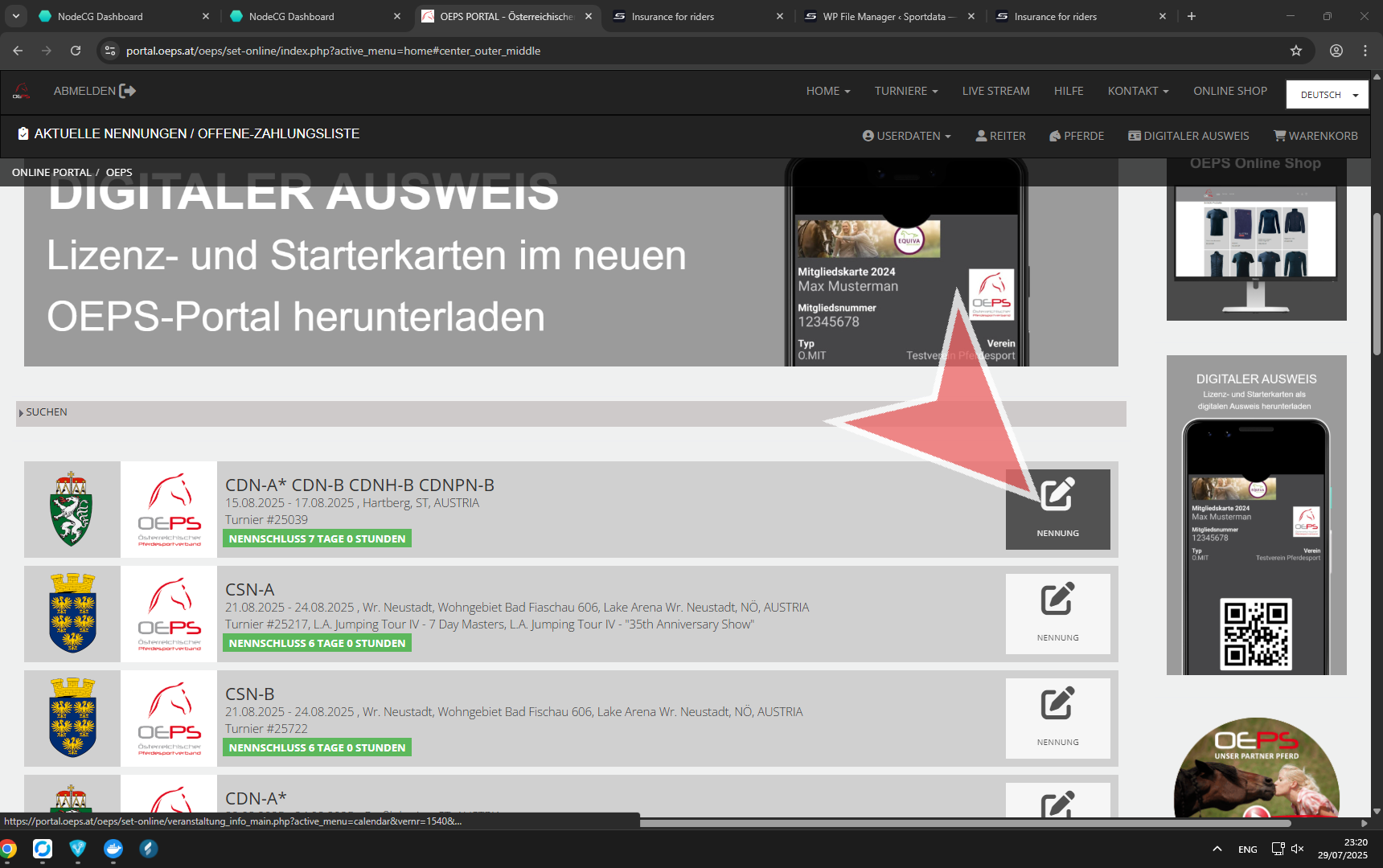The width and height of the screenshot is (1383, 868).
Task: Click the Nennschluss 7 Tage 0 Stunden badge
Action: (x=317, y=538)
